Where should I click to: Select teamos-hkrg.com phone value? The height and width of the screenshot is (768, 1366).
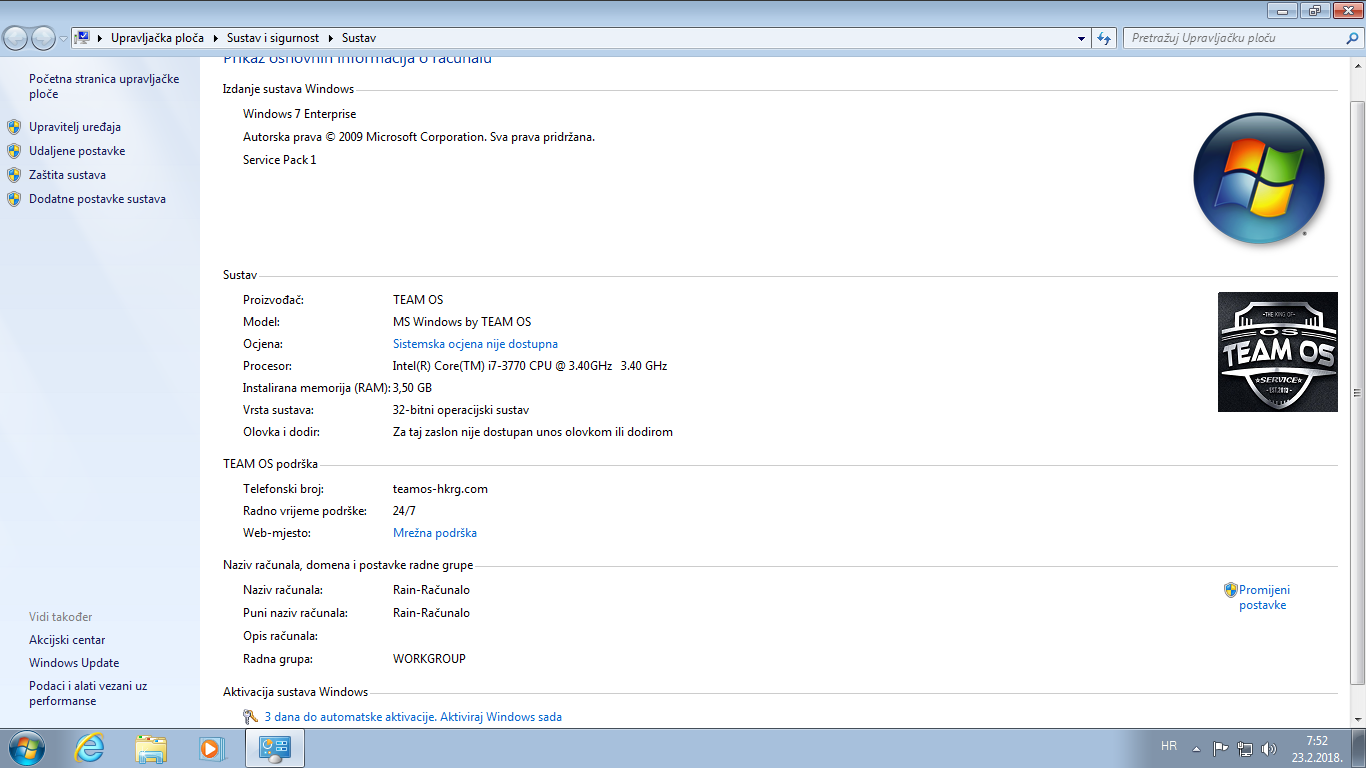tap(440, 489)
